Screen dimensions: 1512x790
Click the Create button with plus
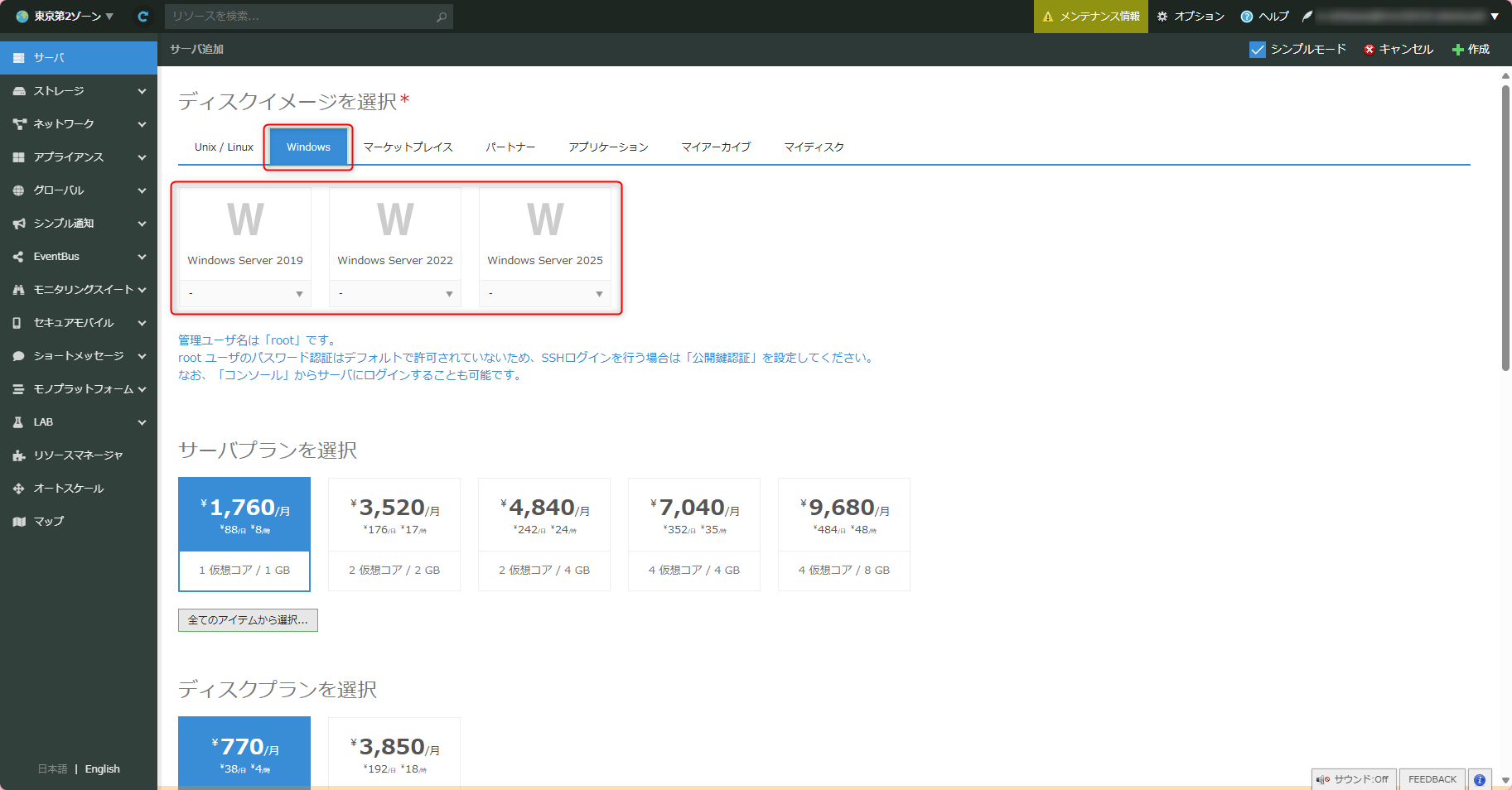click(1471, 50)
